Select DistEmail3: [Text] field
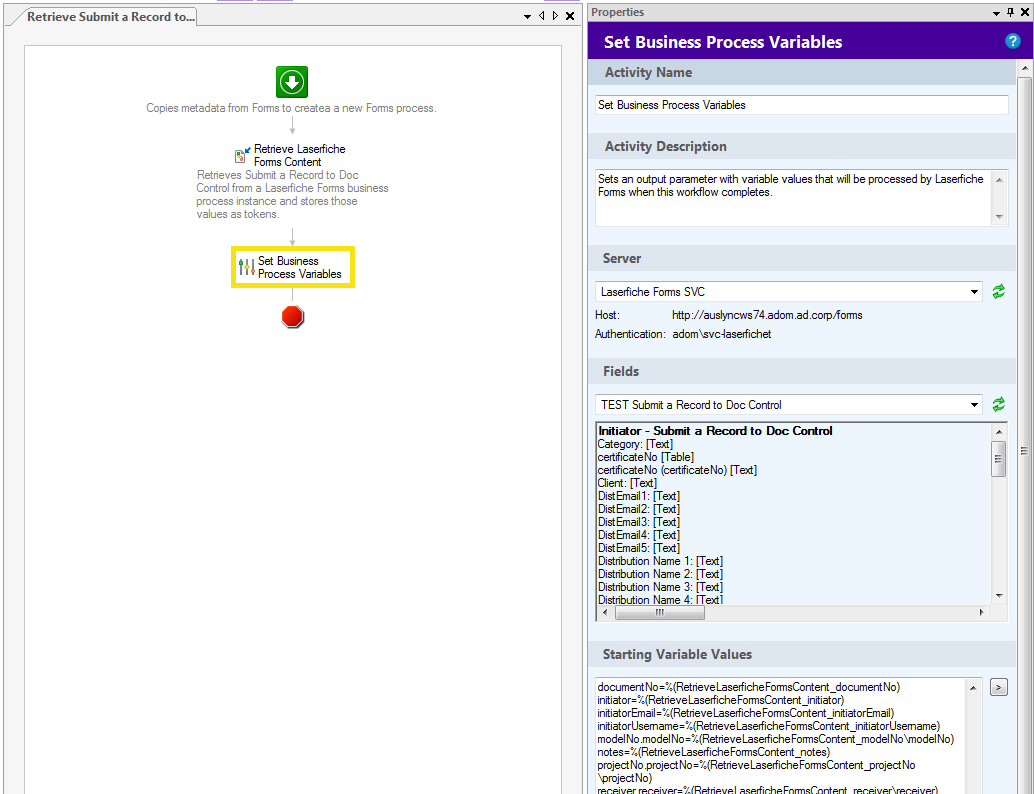1034x794 pixels. tap(638, 522)
